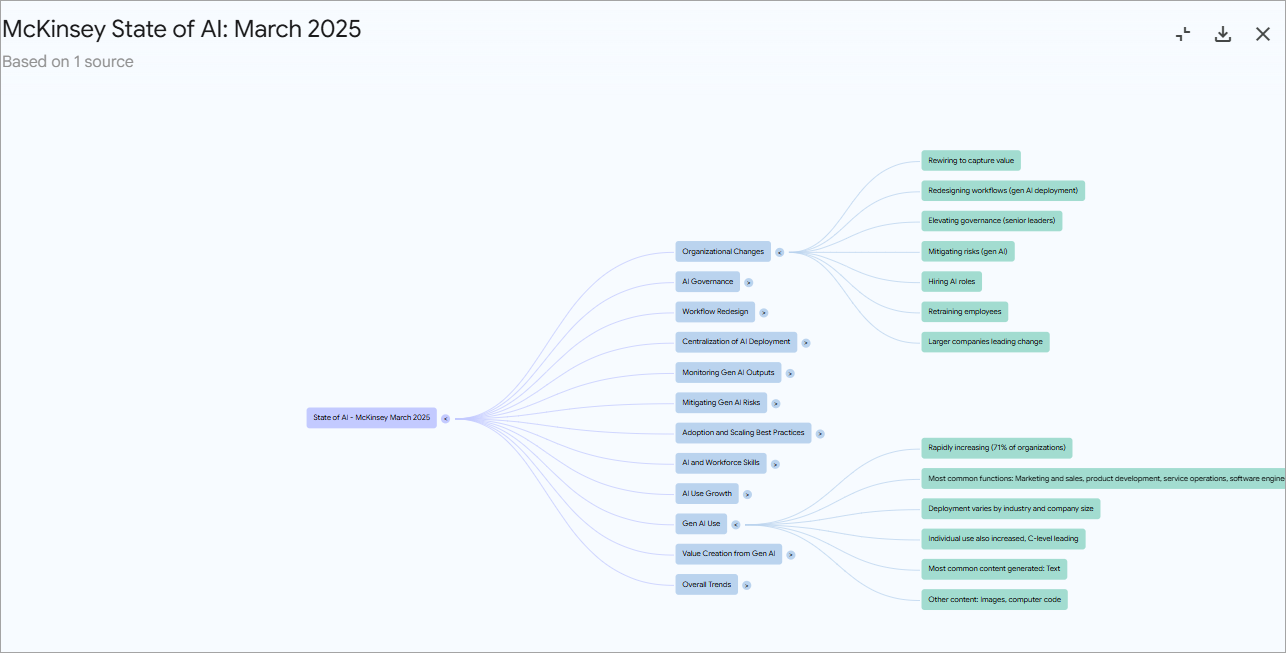The height and width of the screenshot is (653, 1286).
Task: Collapse the mind map view icon
Action: (x=1183, y=34)
